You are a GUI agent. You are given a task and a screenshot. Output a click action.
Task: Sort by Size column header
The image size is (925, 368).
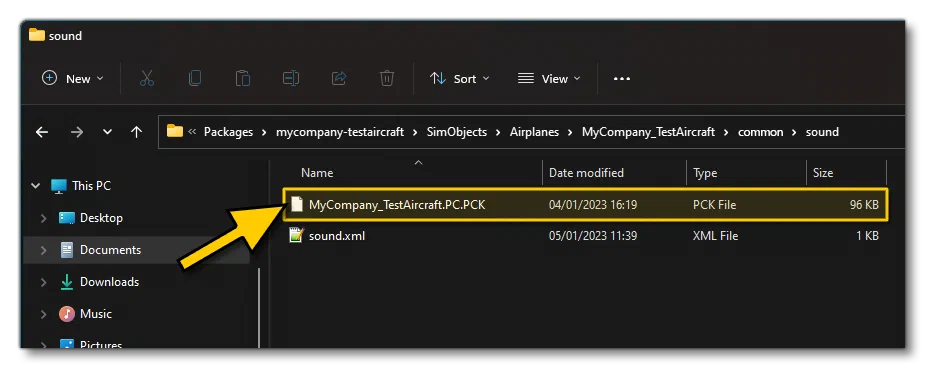coord(823,173)
